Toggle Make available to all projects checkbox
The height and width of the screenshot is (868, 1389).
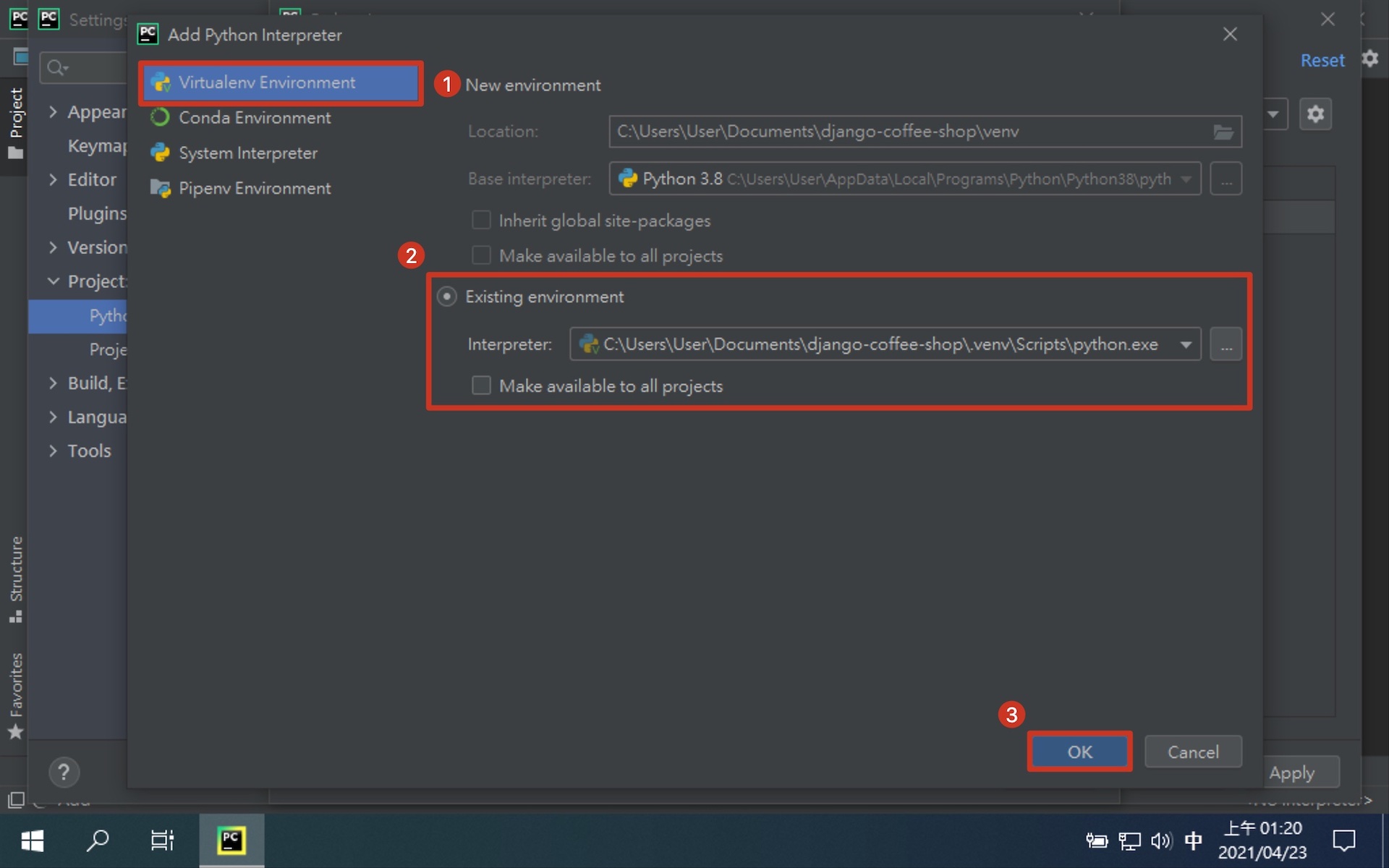pos(481,385)
